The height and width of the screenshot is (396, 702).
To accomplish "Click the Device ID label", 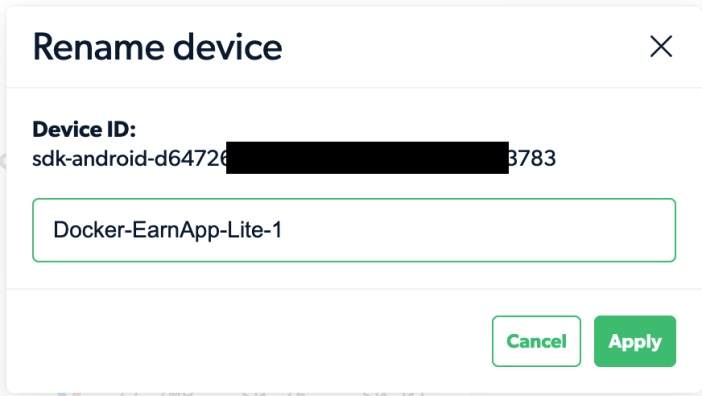I will point(84,130).
